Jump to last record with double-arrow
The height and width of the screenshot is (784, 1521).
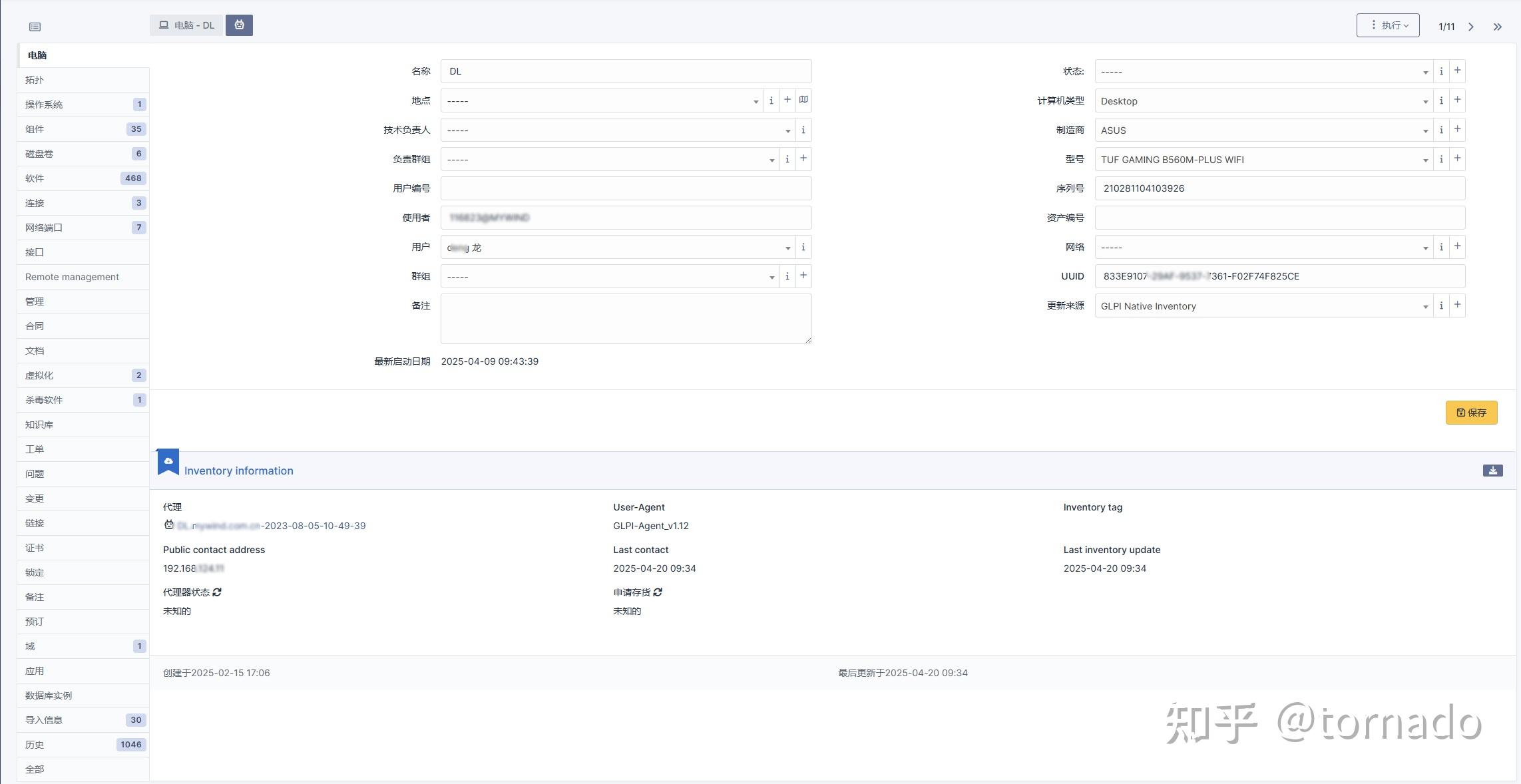coord(1497,27)
